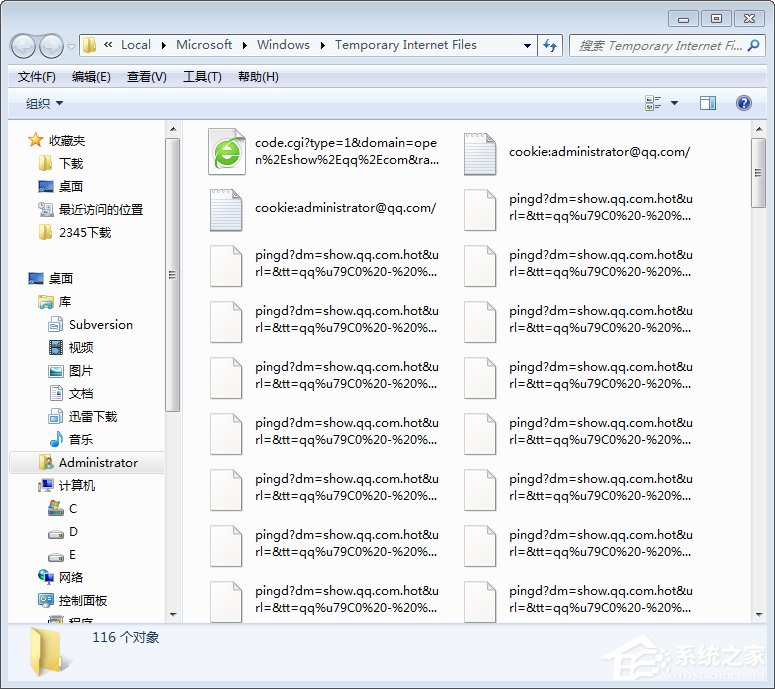Open the 查看(V) menu
This screenshot has width=775, height=689.
click(146, 77)
